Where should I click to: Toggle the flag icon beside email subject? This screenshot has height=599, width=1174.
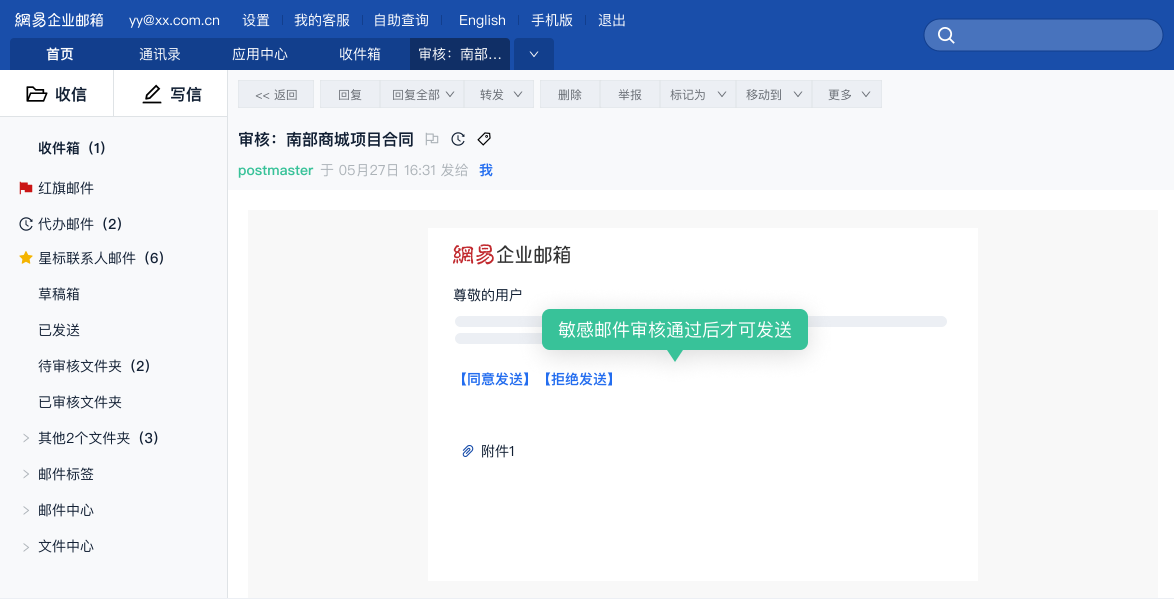432,139
